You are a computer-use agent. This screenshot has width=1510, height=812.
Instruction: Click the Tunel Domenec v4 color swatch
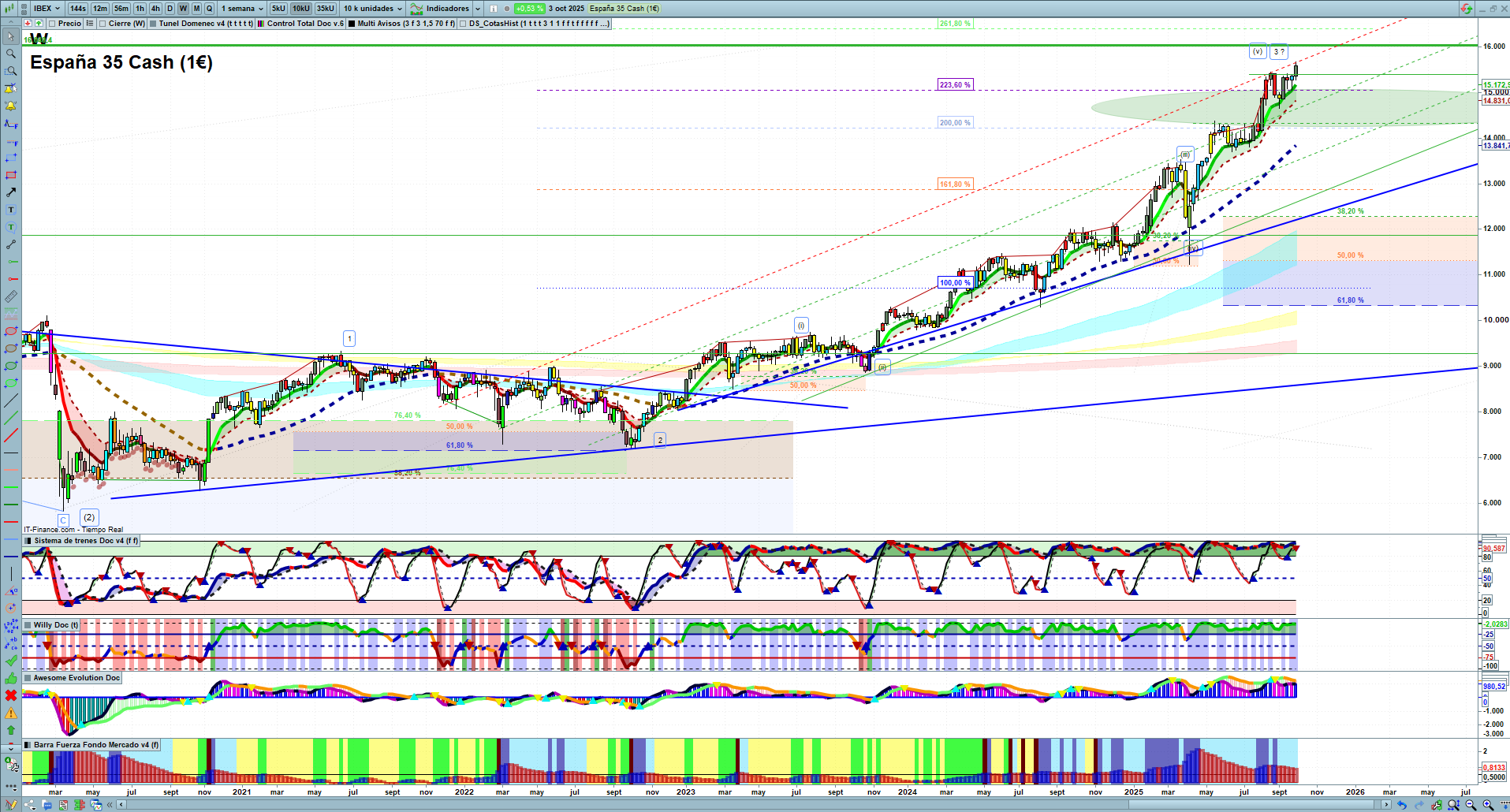(x=153, y=24)
